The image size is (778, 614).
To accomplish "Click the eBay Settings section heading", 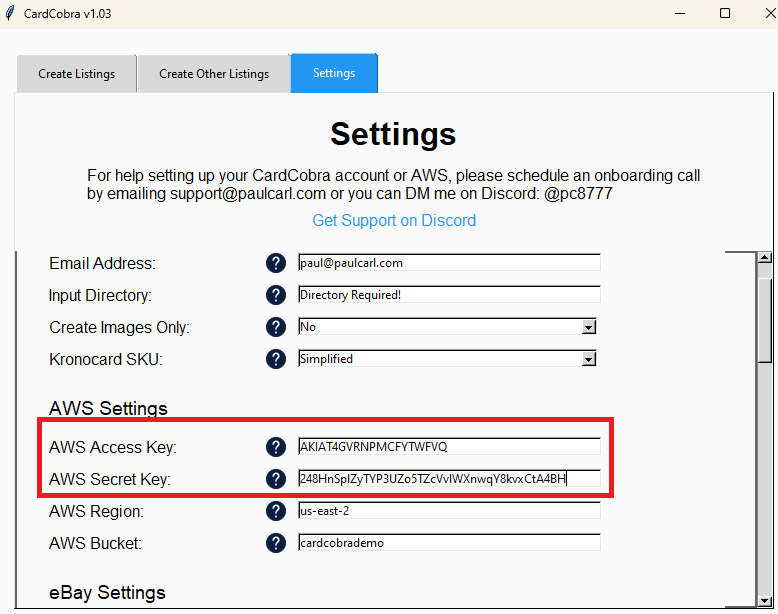I will coord(107,593).
